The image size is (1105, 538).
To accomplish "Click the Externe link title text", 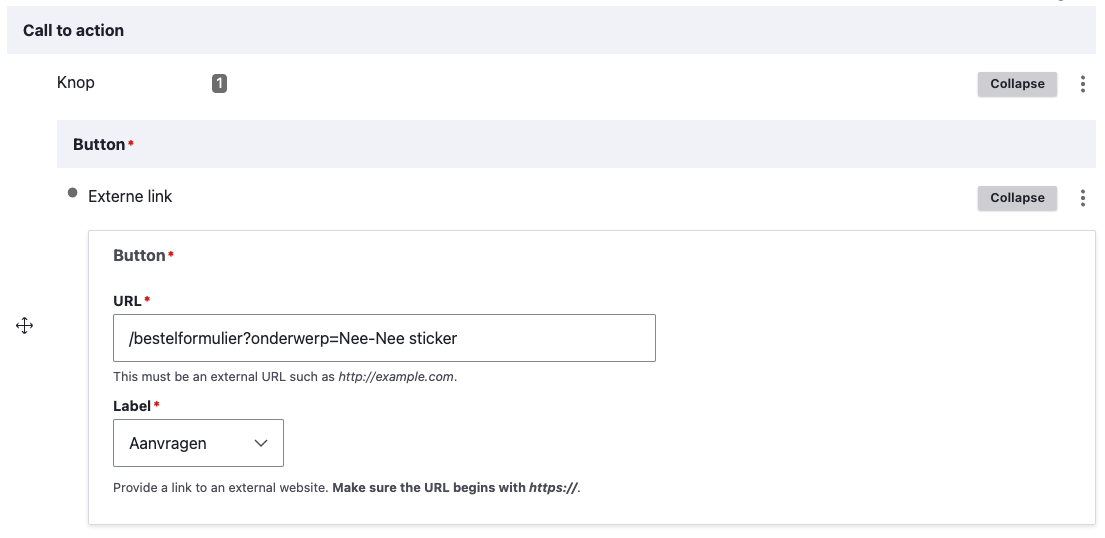I will [x=130, y=197].
